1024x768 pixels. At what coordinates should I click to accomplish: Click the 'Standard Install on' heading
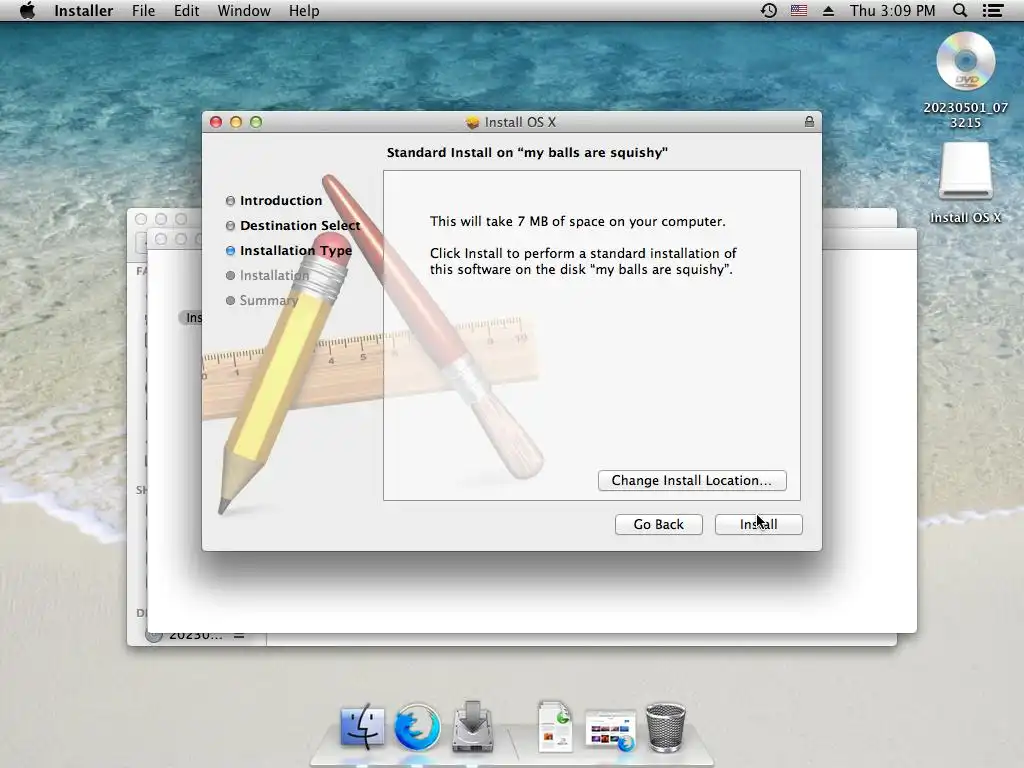(527, 153)
